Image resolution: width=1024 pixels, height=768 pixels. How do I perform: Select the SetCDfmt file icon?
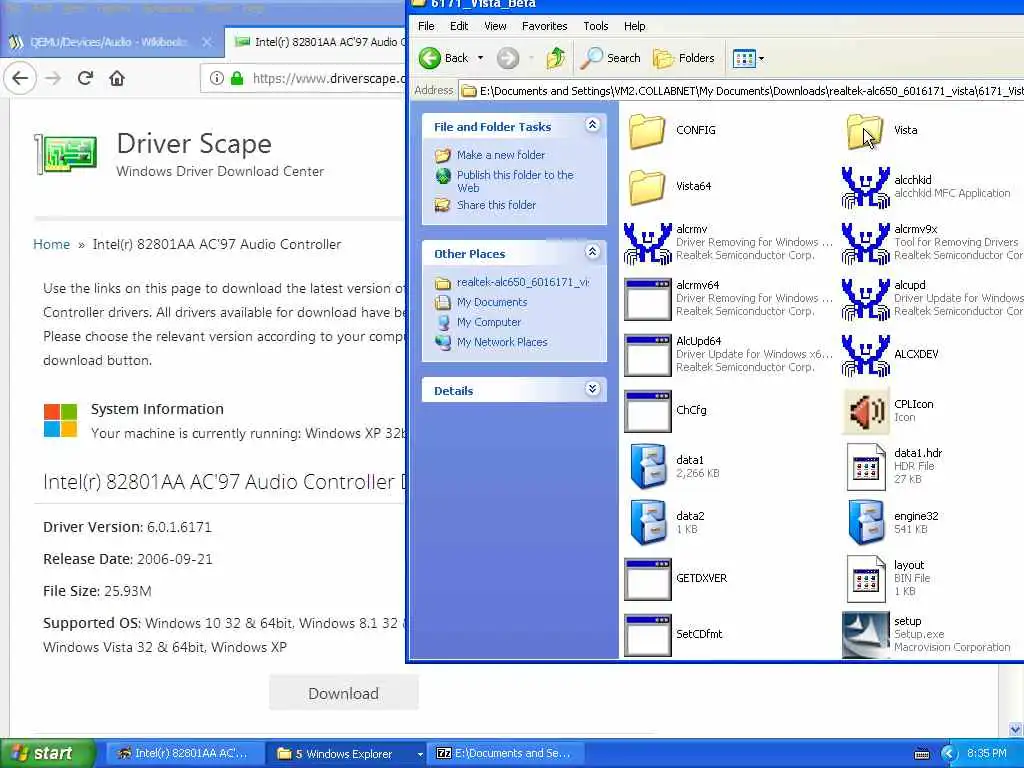(647, 636)
